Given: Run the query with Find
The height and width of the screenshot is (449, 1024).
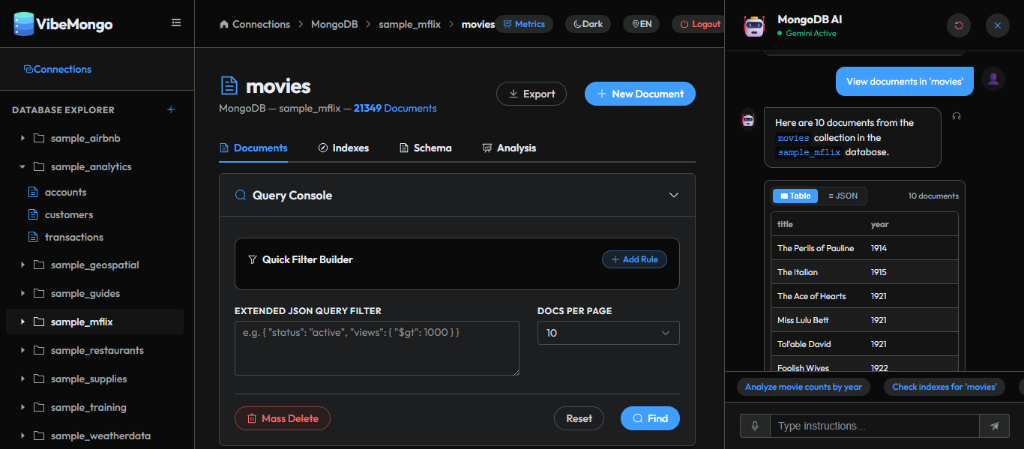Looking at the screenshot, I should (x=650, y=418).
